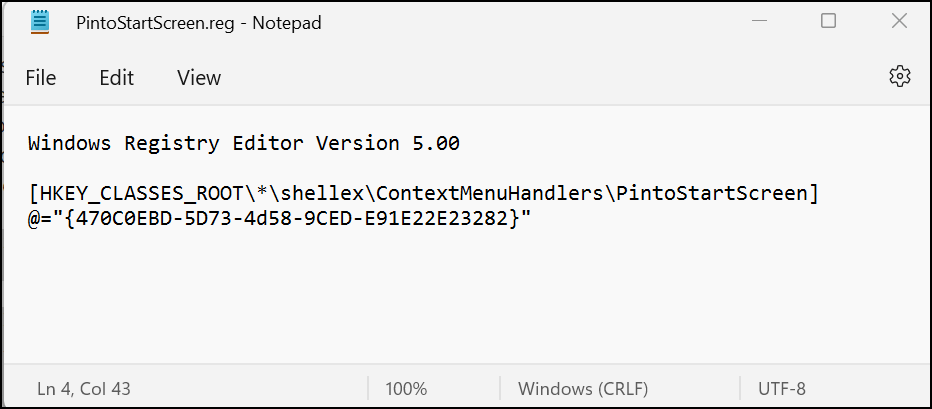The width and height of the screenshot is (932, 409).
Task: Click the word Registry in the header line
Action: pos(171,143)
